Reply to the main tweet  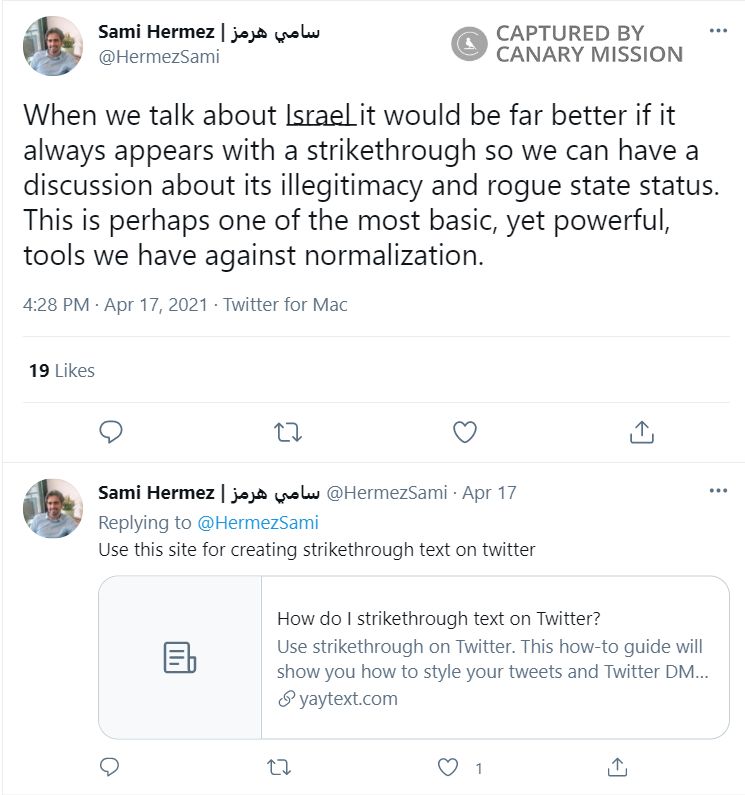coord(111,431)
